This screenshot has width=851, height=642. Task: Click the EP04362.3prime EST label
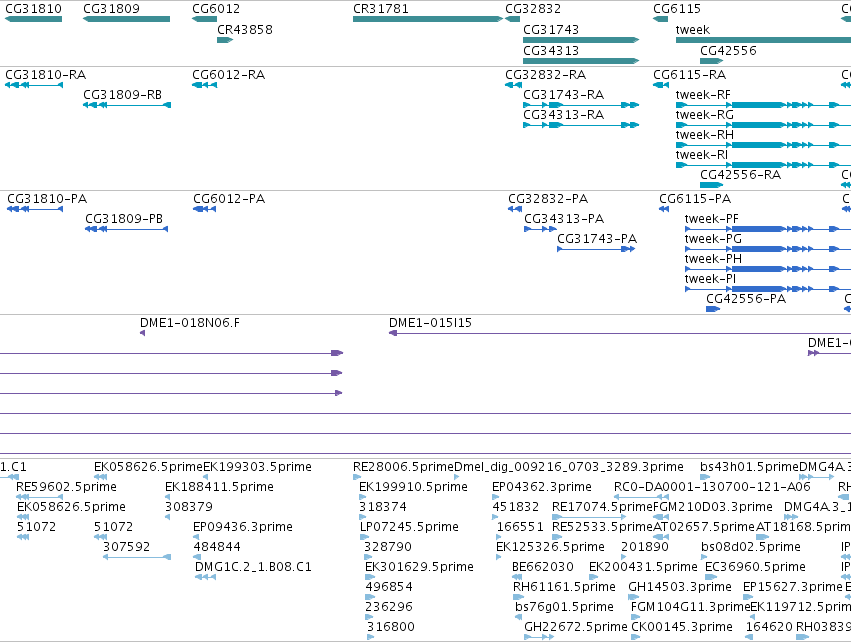(x=542, y=487)
